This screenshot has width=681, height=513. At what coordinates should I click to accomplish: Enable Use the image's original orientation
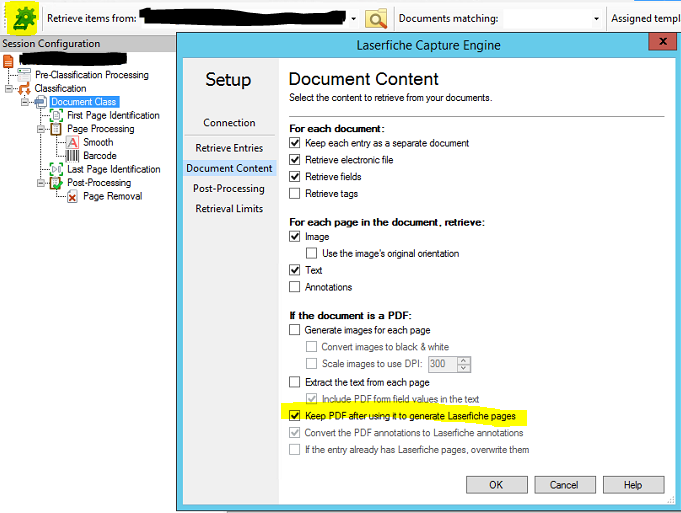pos(311,253)
